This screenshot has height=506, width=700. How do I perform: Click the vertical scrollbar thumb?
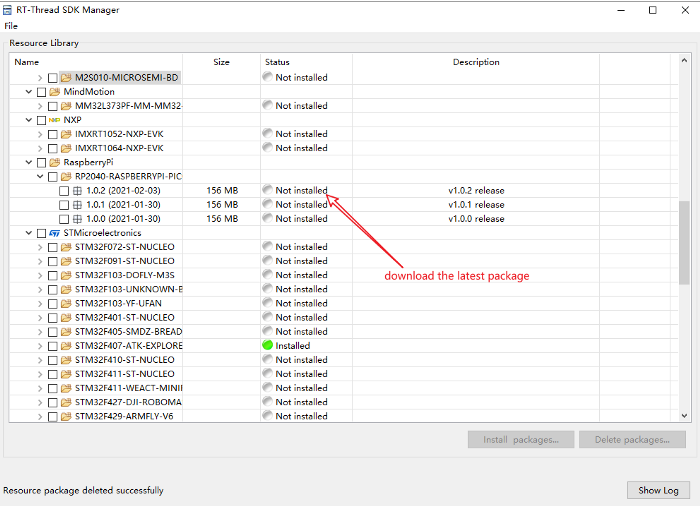684,243
